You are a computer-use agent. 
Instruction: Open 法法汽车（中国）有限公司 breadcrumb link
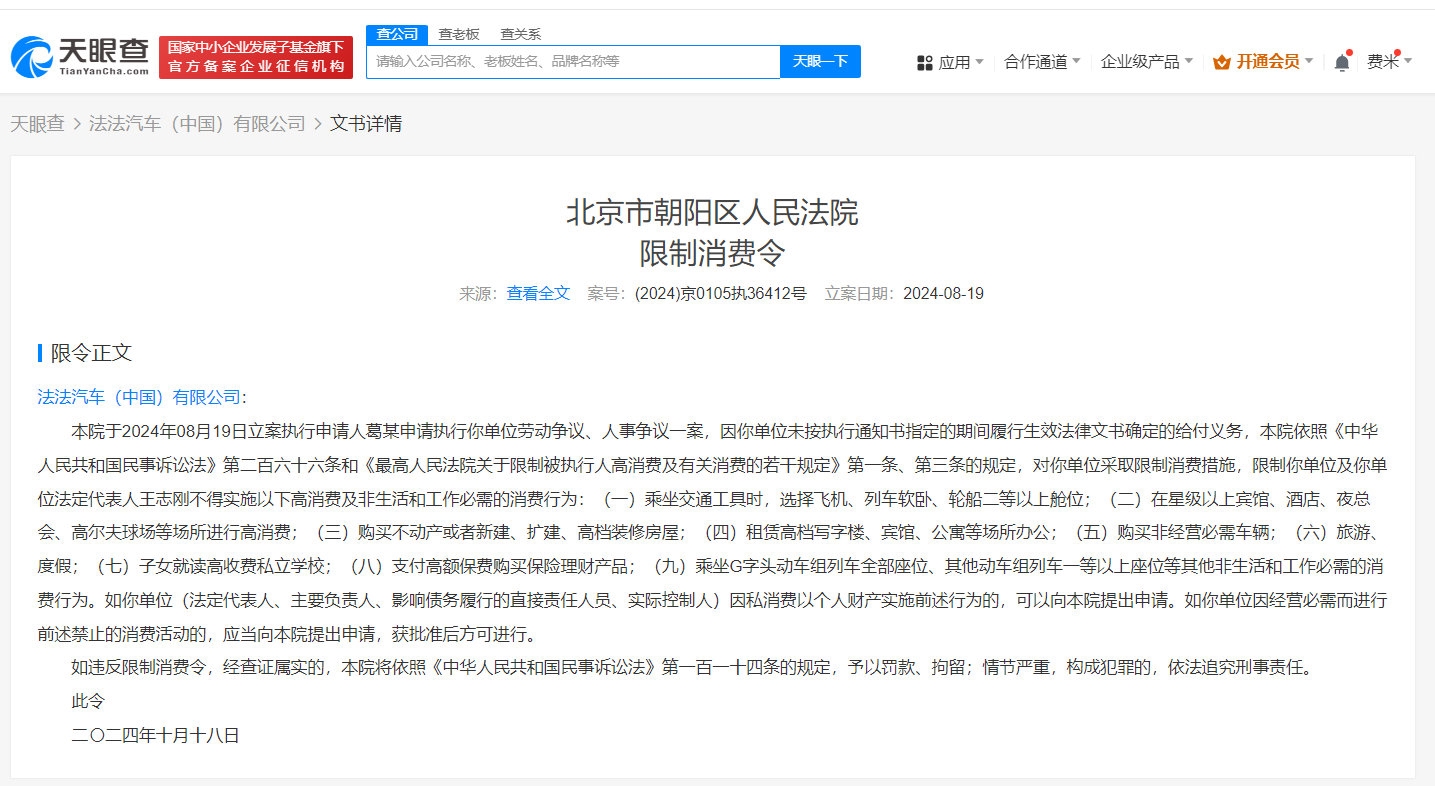point(197,124)
